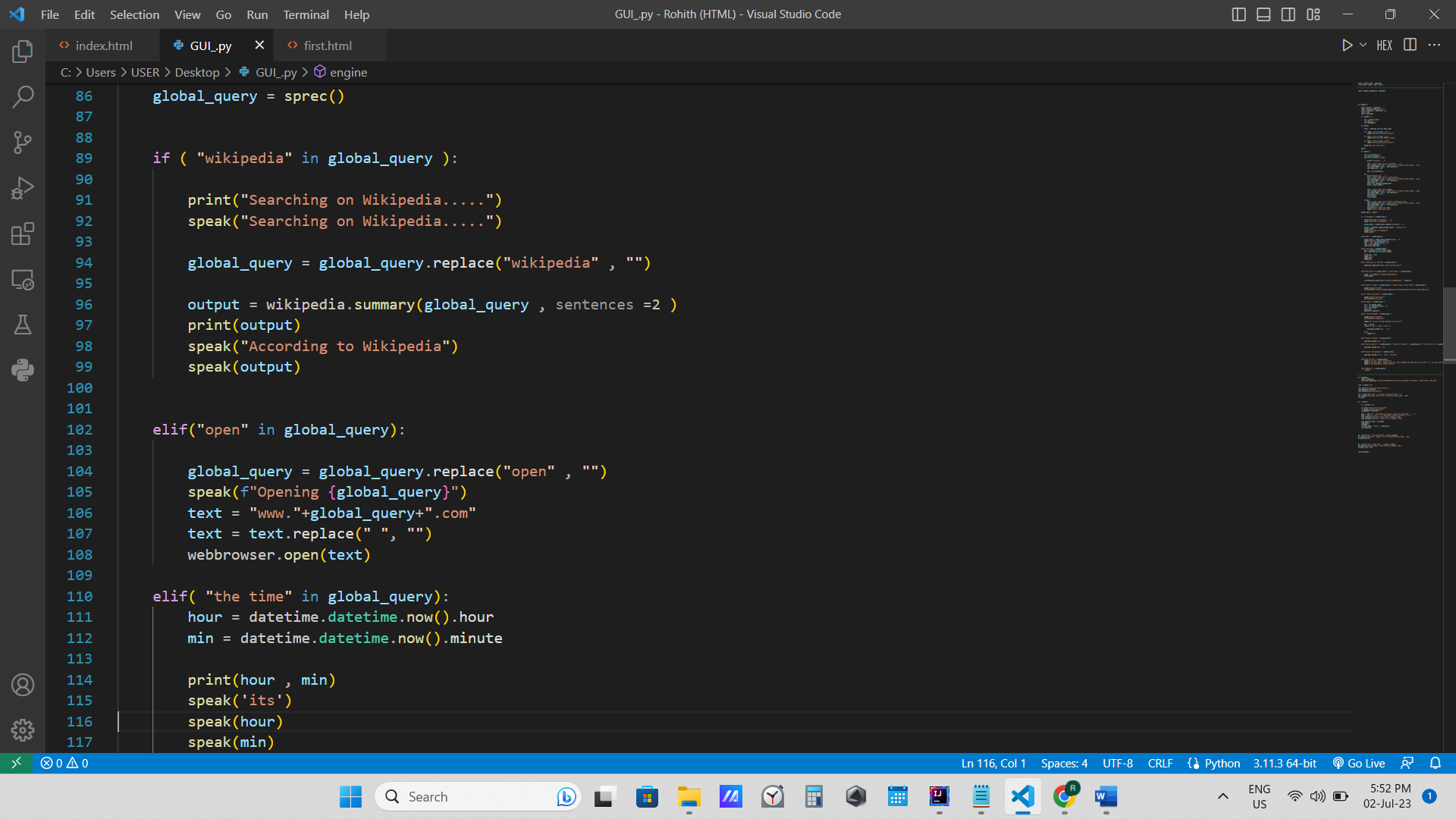Expand the Run Python File dropdown arrow

1363,45
